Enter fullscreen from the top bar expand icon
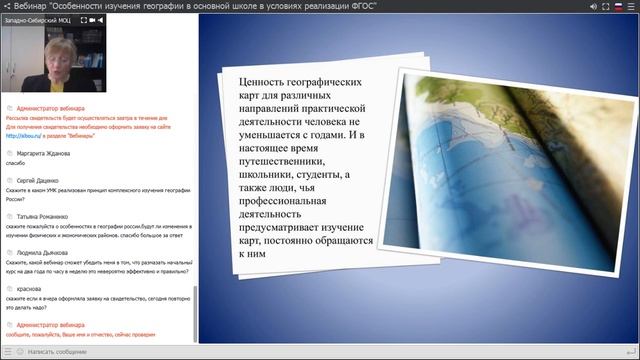Screen dimensions: 640x360 606,7
